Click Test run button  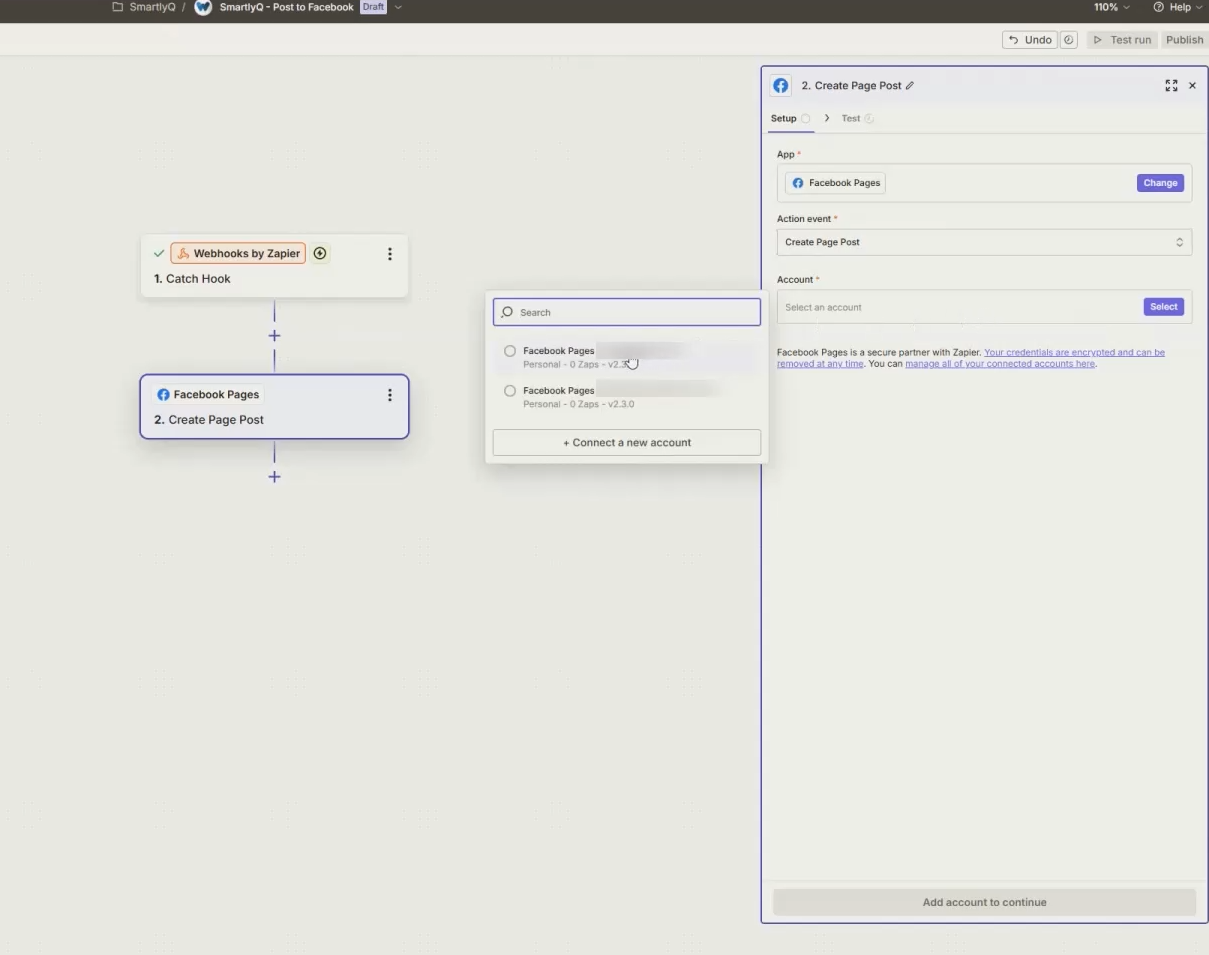pos(1121,40)
